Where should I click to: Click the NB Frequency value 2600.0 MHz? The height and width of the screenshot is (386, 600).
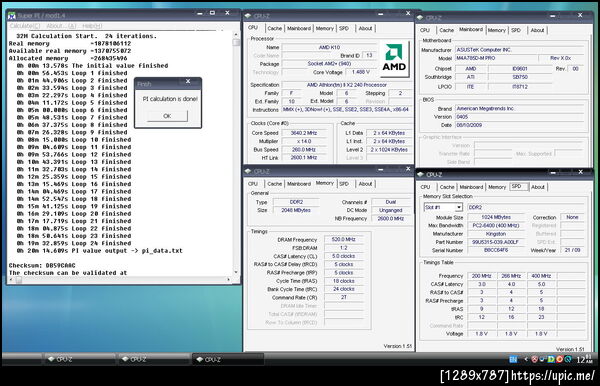pyautogui.click(x=391, y=218)
